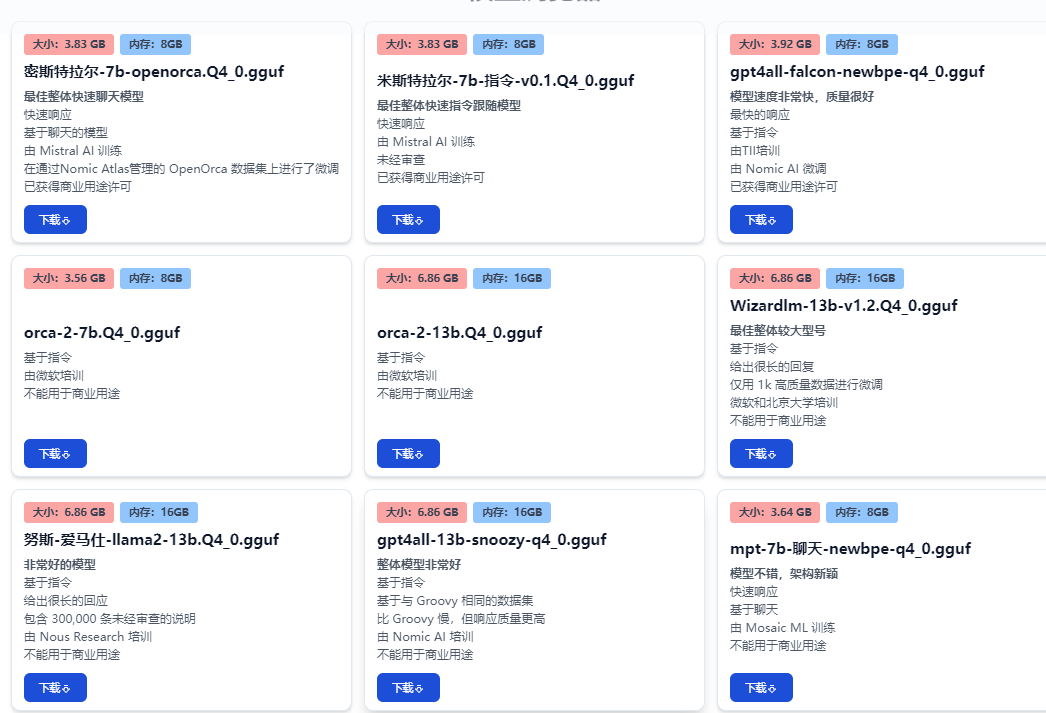Click the download icon on orca-2-7b card
This screenshot has height=713, width=1046.
tap(67, 453)
